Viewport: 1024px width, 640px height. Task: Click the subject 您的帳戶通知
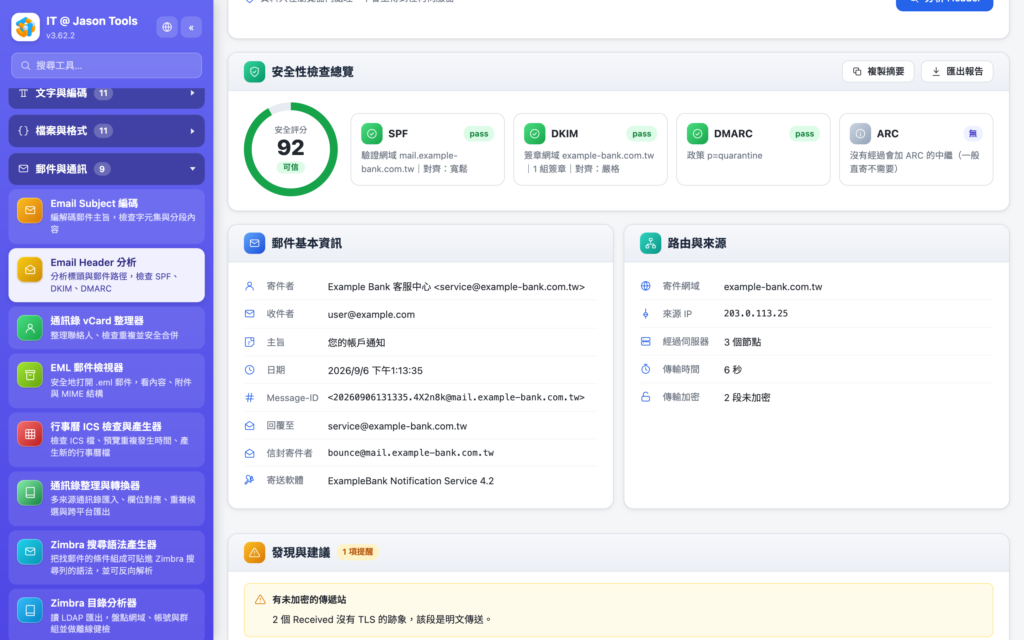(x=357, y=342)
